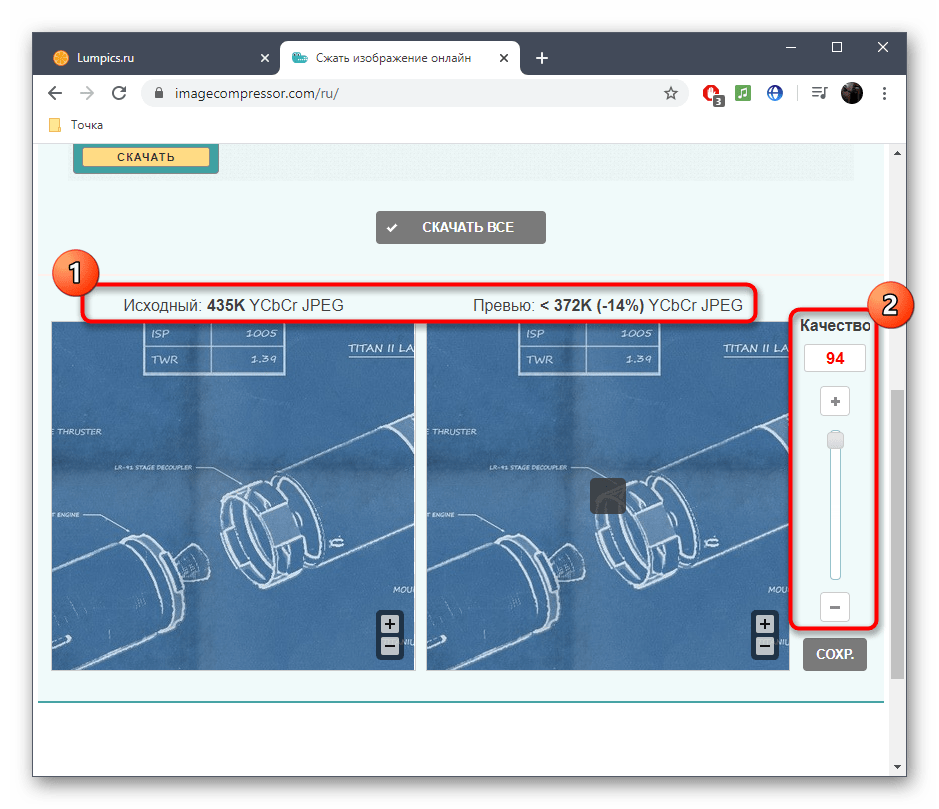
Task: Switch to the Lumpics.ru tab
Action: 156,58
